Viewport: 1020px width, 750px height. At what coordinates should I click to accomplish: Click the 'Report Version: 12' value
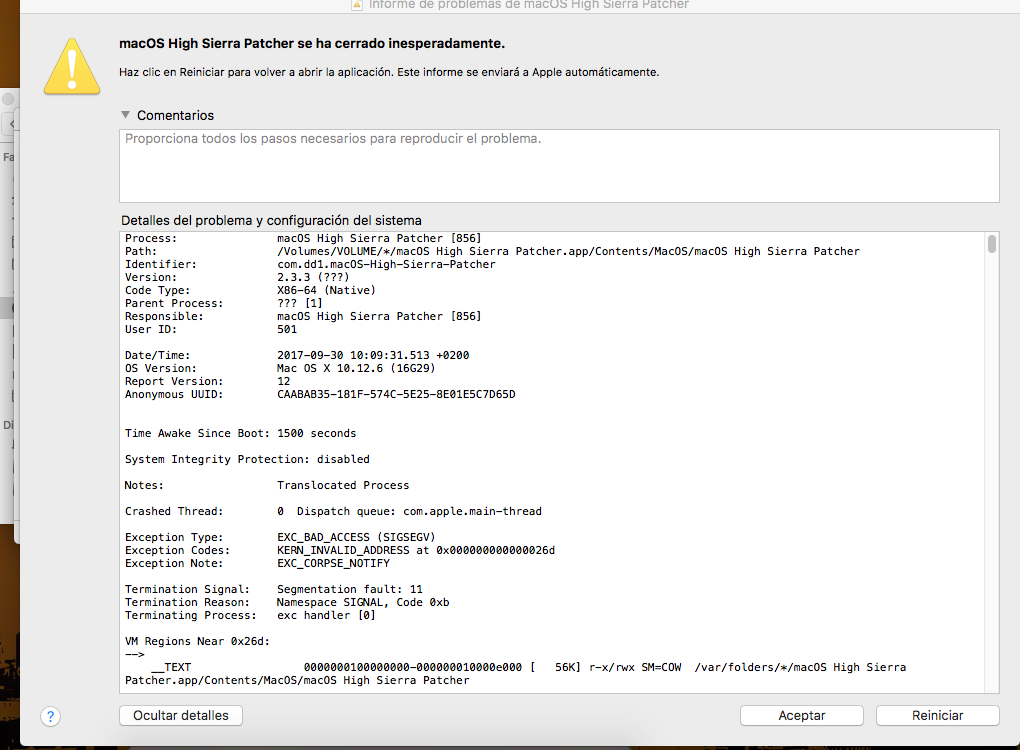[x=284, y=381]
